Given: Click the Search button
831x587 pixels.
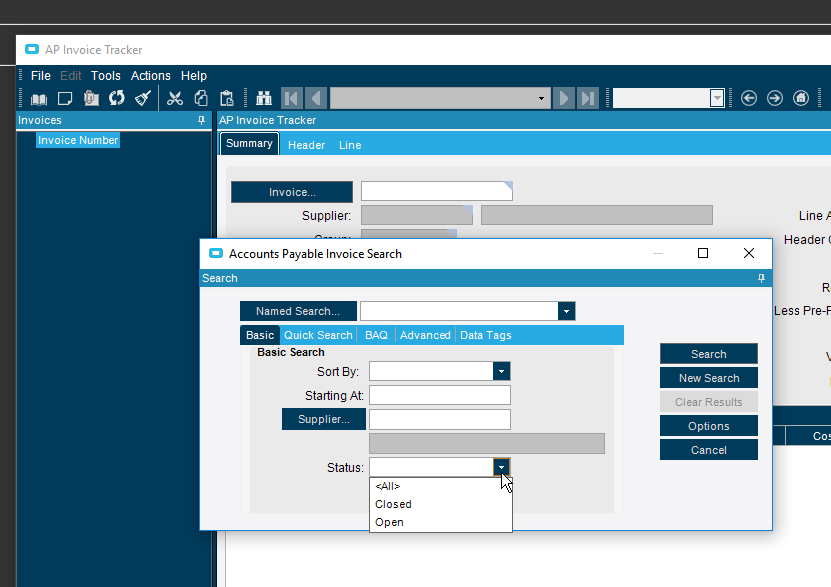Looking at the screenshot, I should pos(709,354).
